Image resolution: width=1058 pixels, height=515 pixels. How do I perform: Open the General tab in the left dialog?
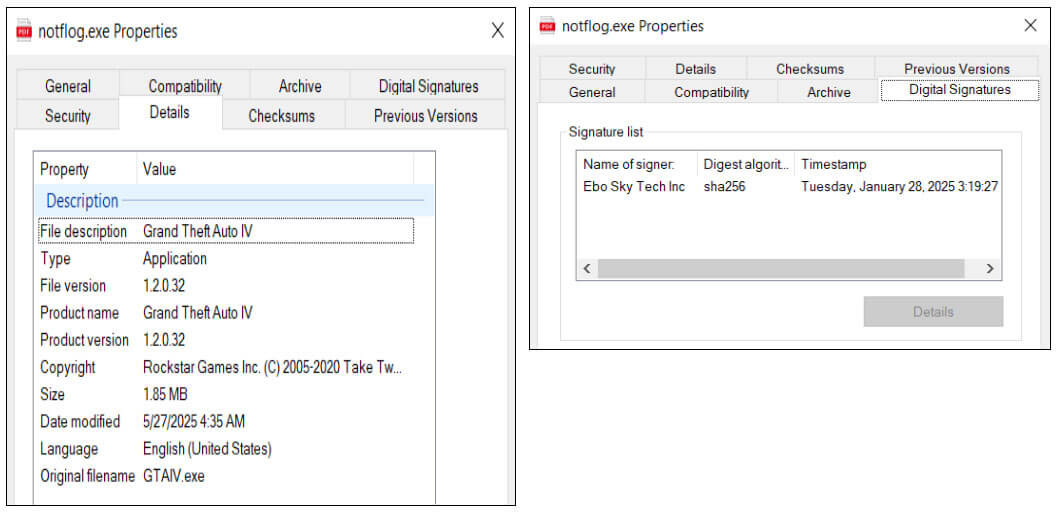[x=67, y=86]
